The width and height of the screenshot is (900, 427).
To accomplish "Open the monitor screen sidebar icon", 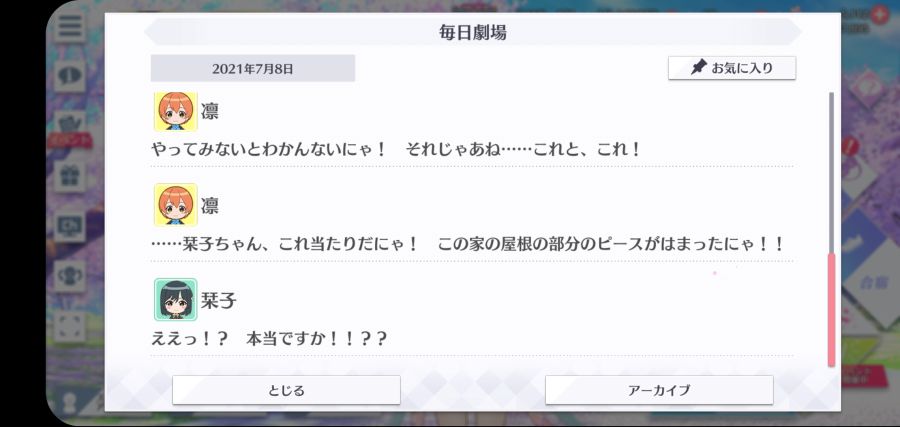I will [71, 226].
